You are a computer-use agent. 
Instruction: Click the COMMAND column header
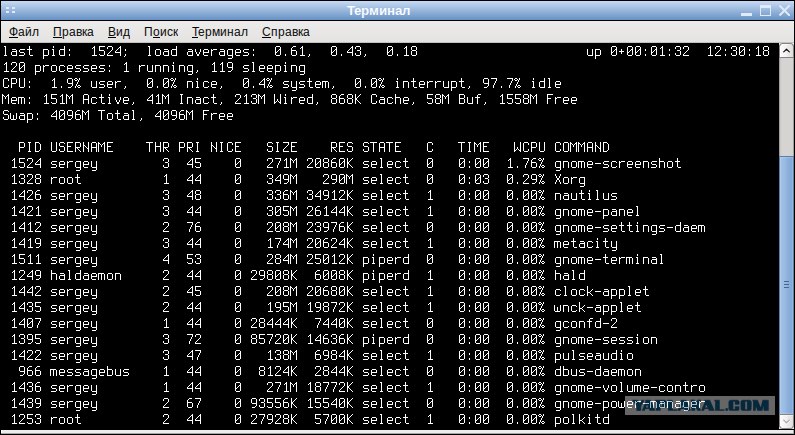(582, 148)
